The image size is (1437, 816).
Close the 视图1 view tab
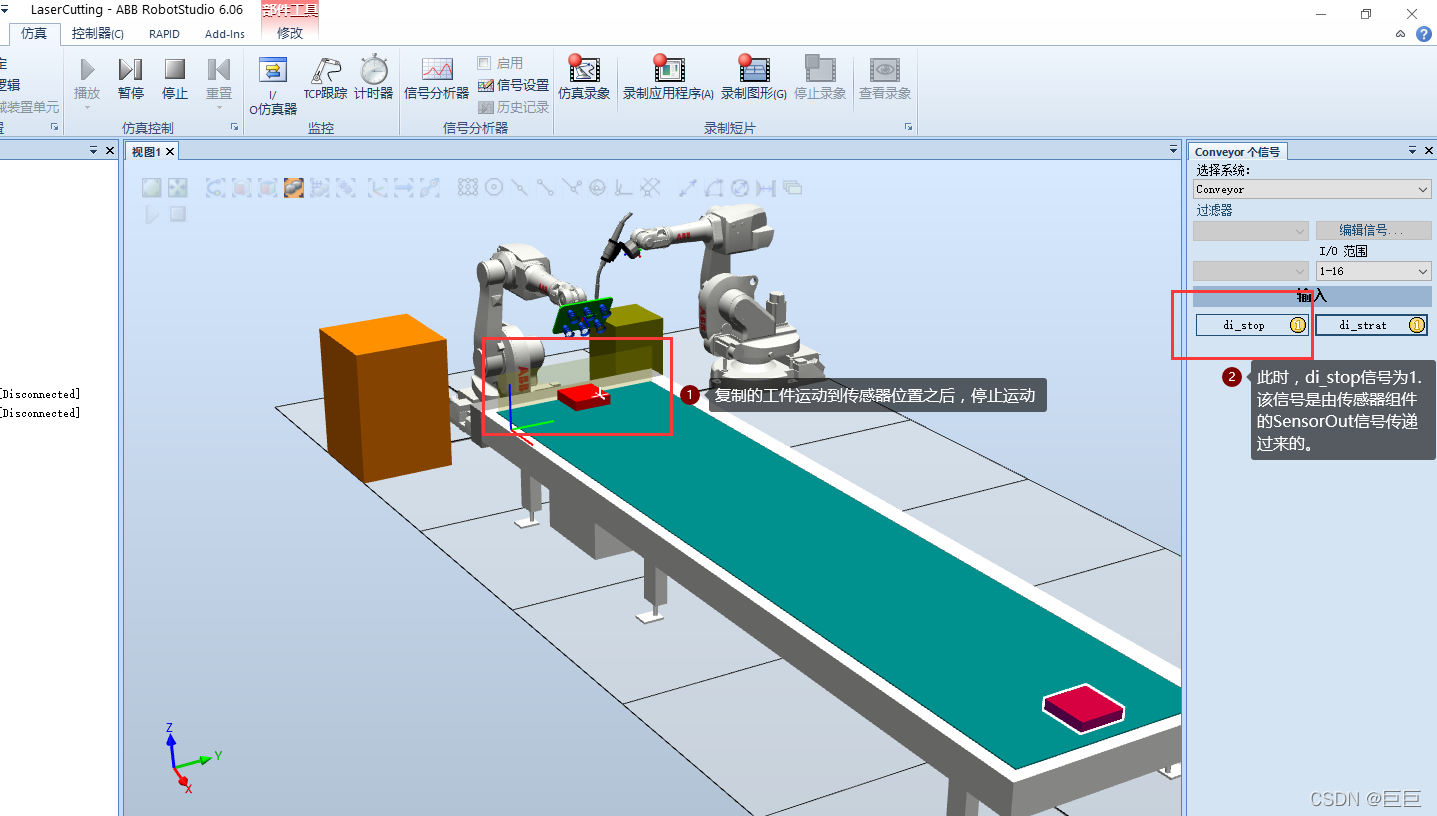[170, 152]
